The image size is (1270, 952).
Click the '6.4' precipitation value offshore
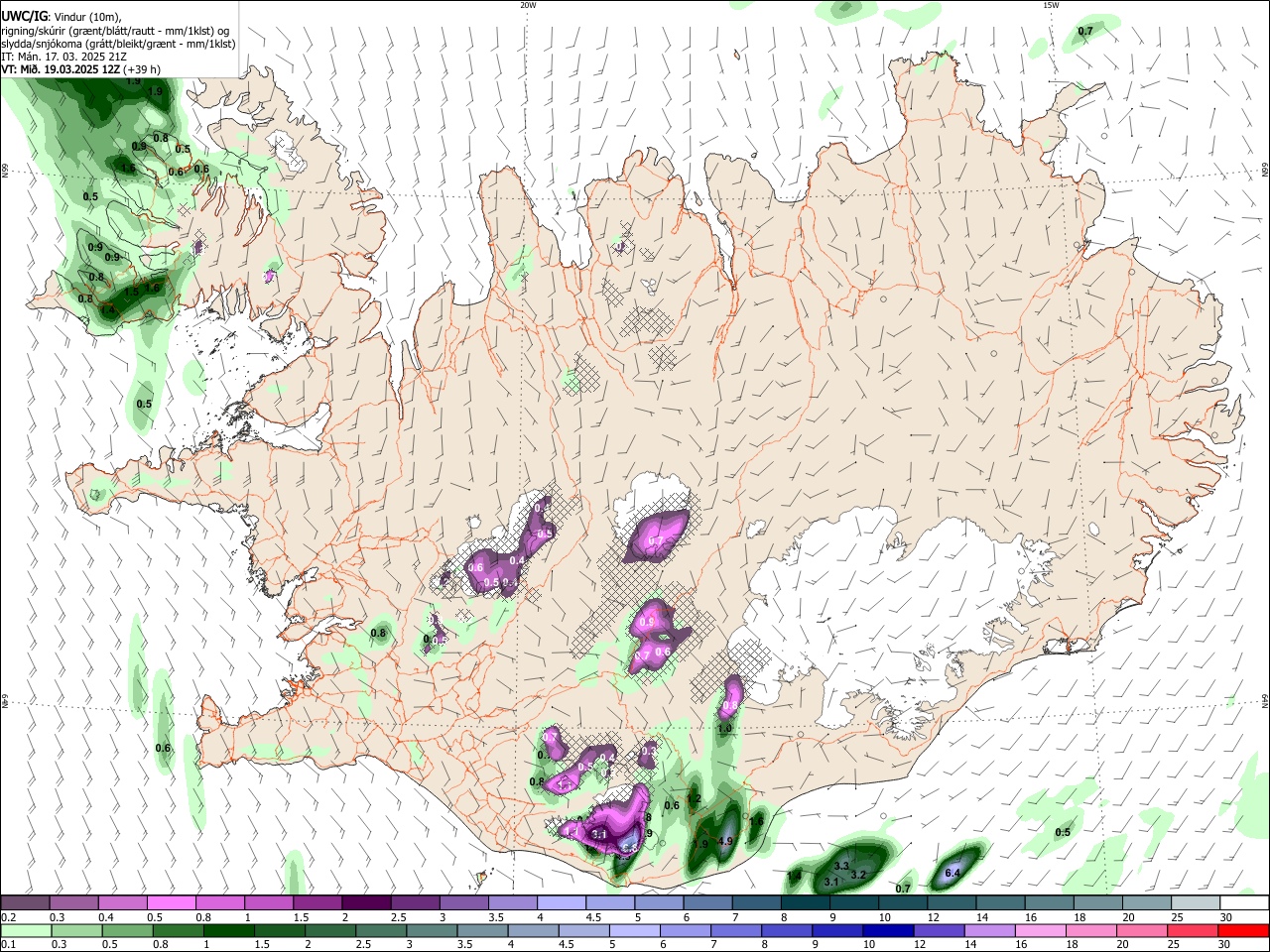pyautogui.click(x=953, y=873)
